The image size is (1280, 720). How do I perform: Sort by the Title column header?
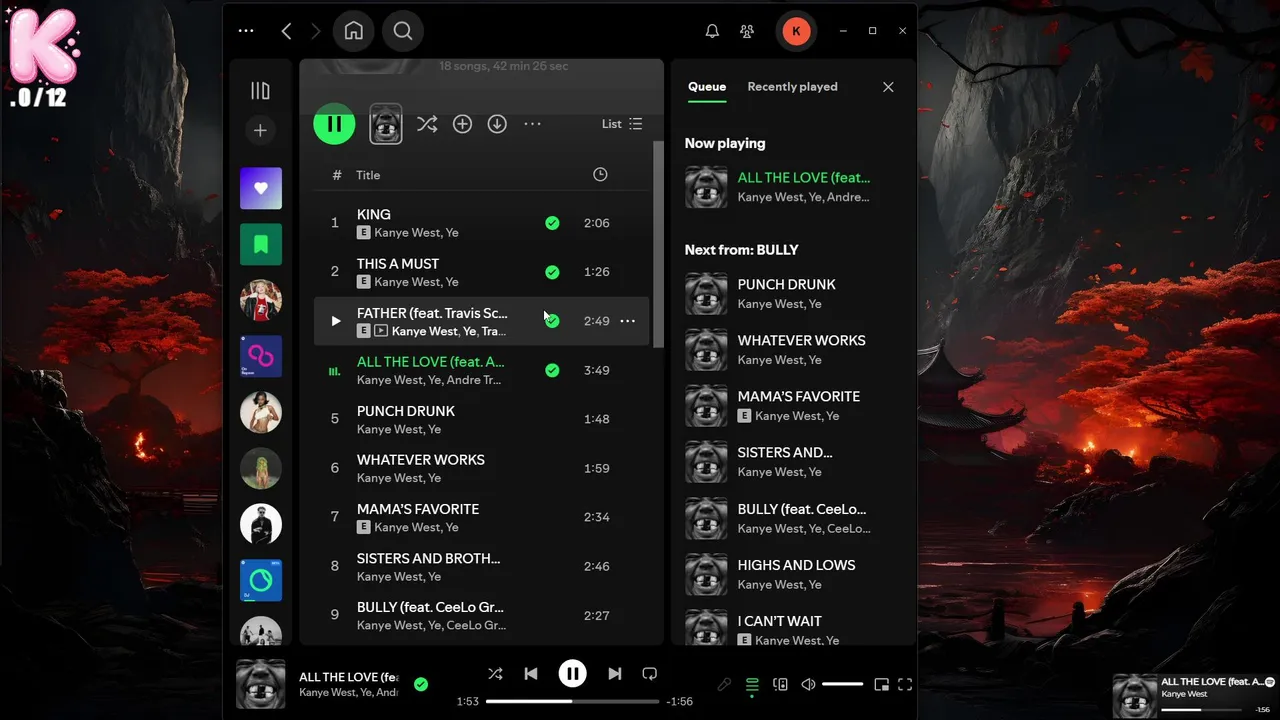pyautogui.click(x=368, y=175)
